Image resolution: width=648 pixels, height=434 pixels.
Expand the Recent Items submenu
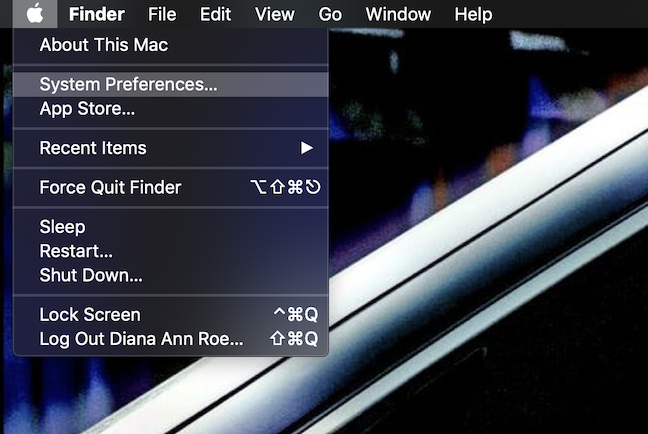point(171,148)
